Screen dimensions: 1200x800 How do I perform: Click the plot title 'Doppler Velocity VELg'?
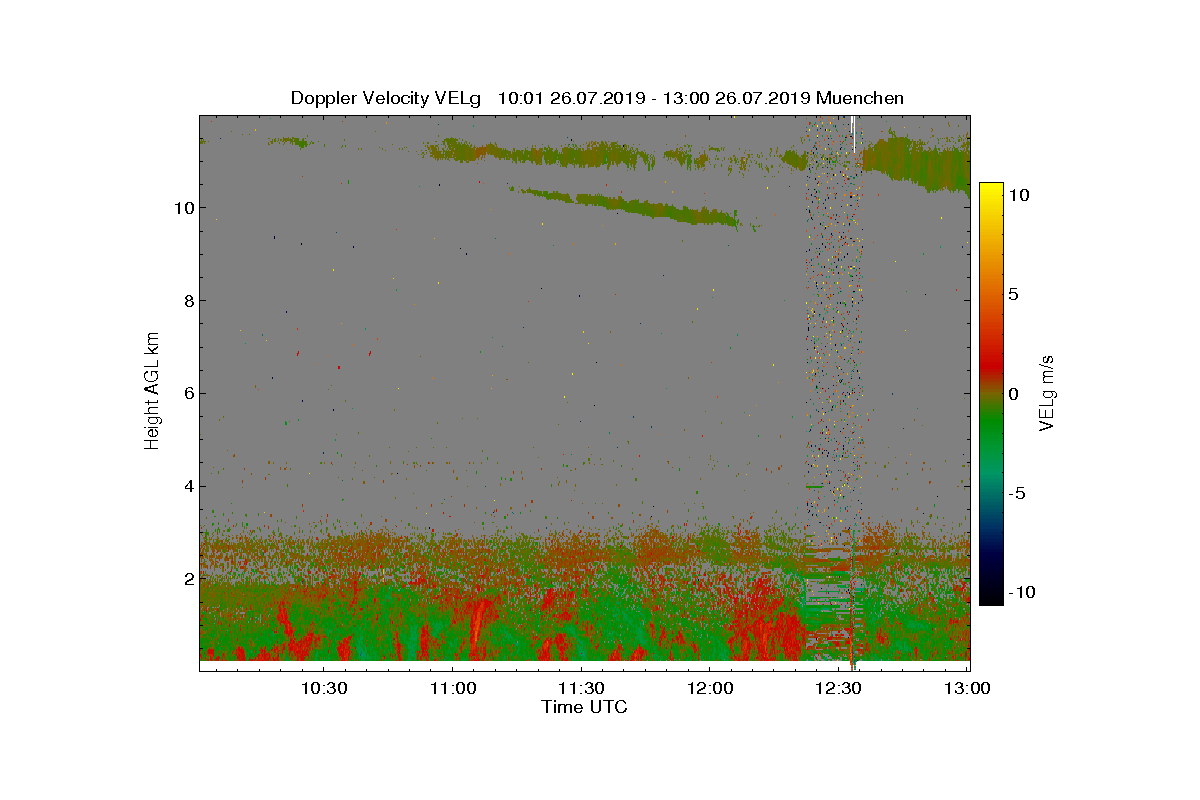[x=385, y=98]
